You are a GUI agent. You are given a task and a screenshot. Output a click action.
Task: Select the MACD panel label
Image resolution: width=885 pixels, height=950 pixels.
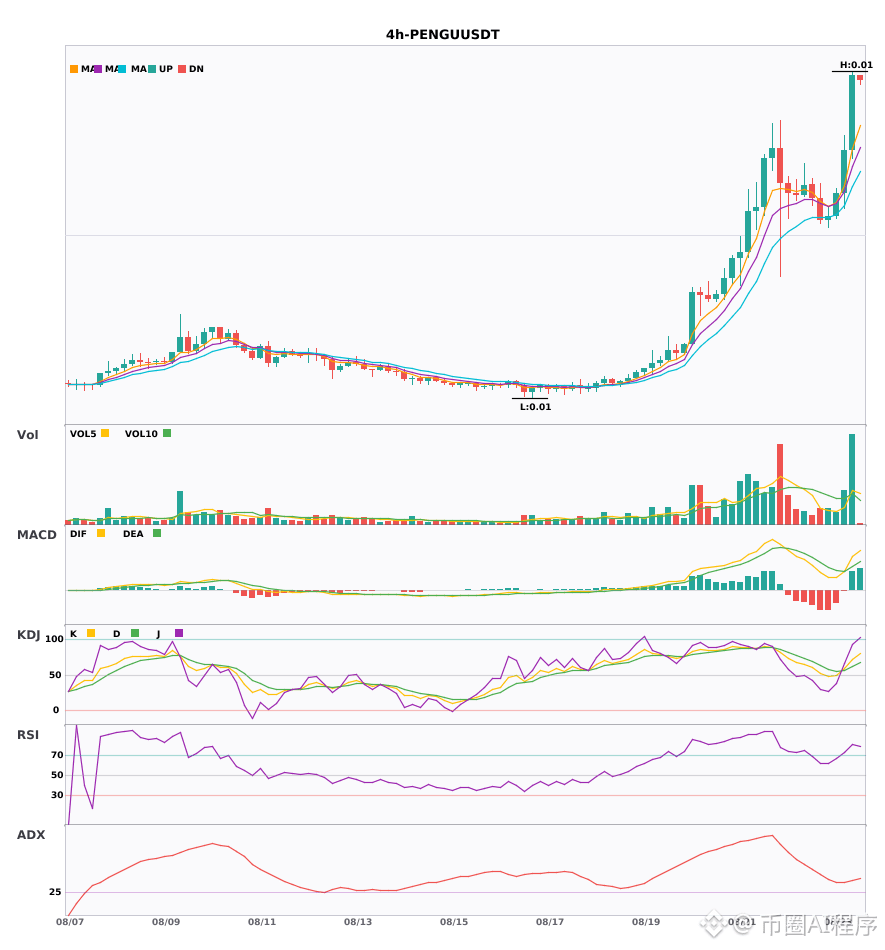click(x=36, y=535)
